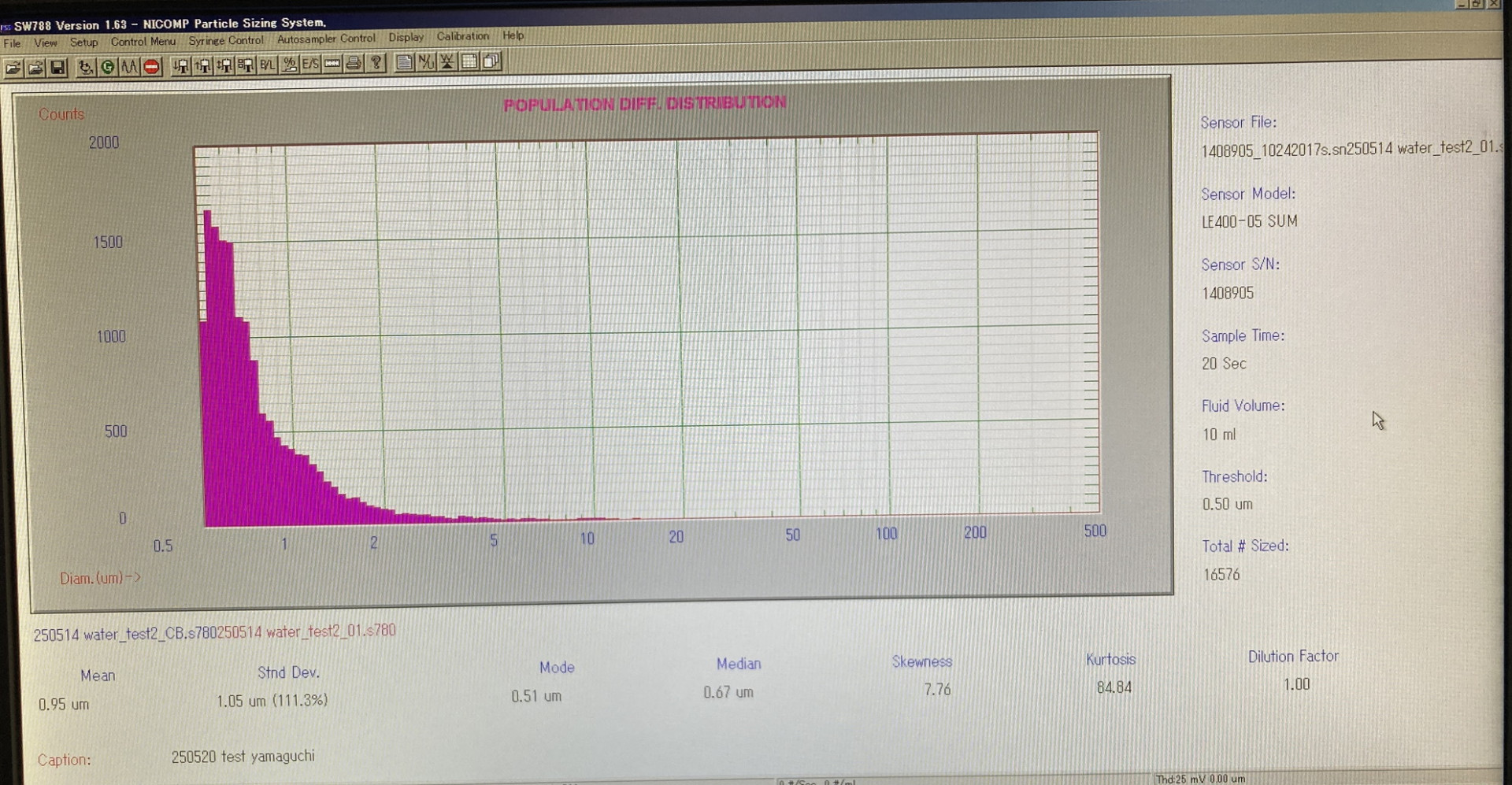Click the Control Menu item

(143, 42)
